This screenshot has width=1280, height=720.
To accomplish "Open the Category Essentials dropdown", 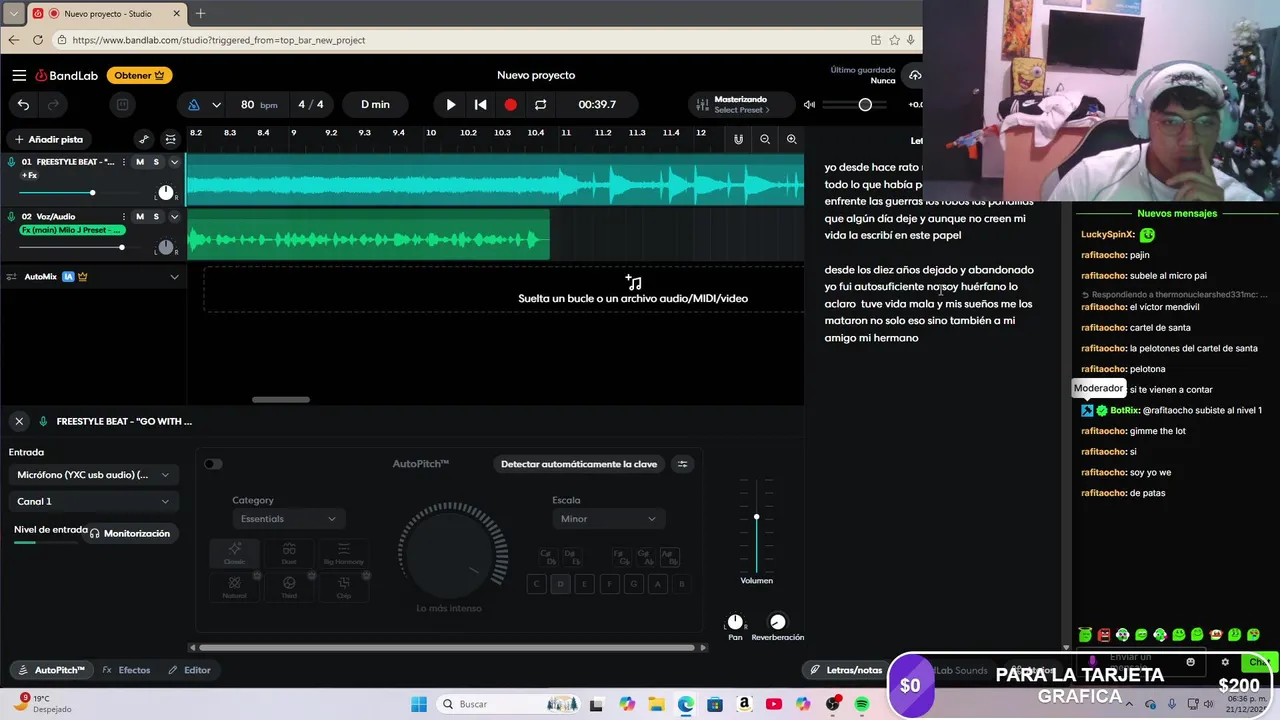I will click(289, 519).
